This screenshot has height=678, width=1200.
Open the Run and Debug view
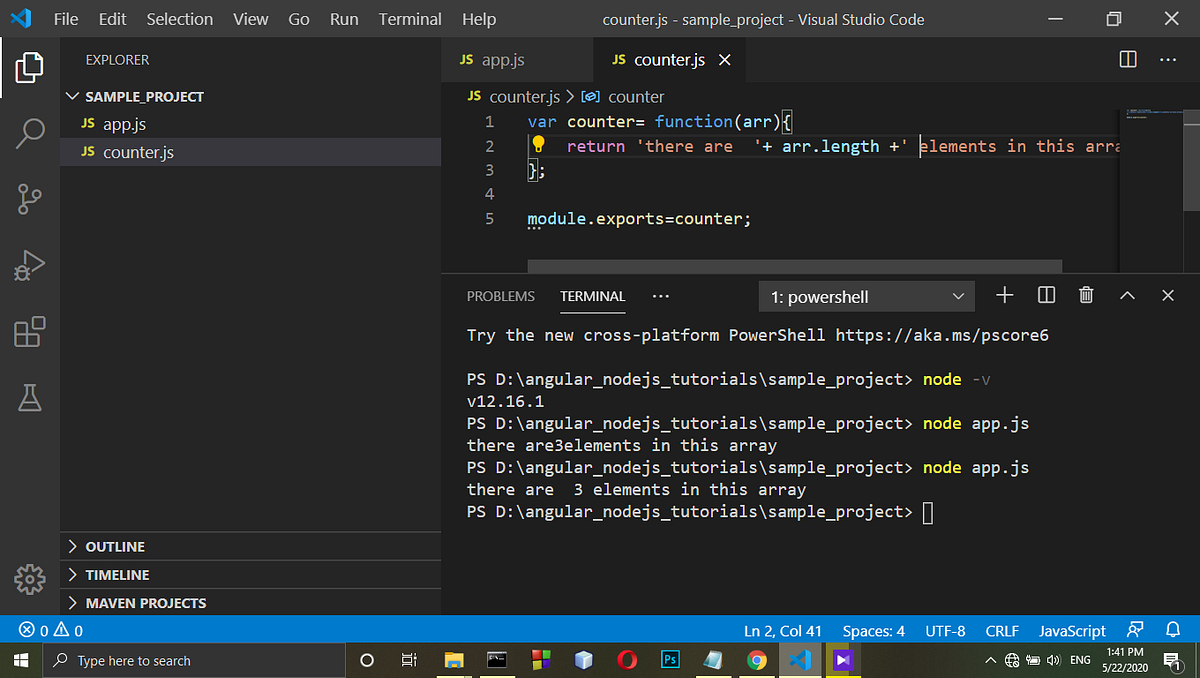(x=29, y=265)
